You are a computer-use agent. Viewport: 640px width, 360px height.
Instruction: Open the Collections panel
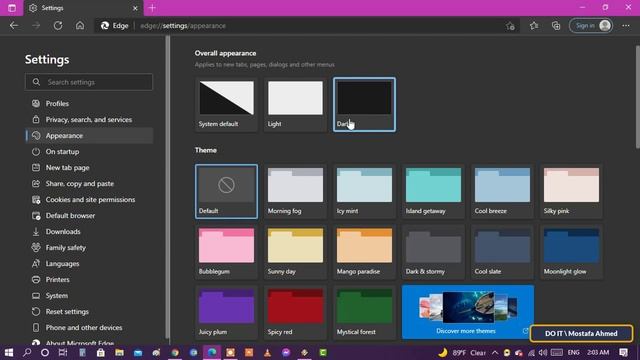click(556, 26)
